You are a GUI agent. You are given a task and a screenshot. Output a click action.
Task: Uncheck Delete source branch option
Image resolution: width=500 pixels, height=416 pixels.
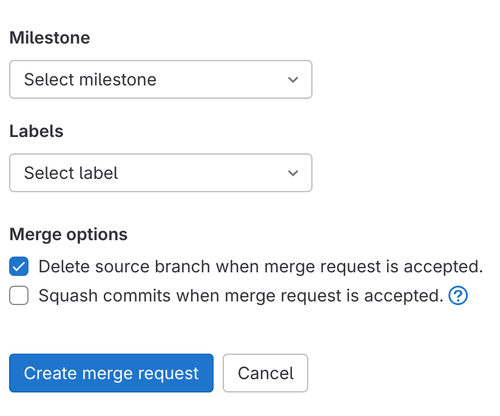click(x=19, y=266)
